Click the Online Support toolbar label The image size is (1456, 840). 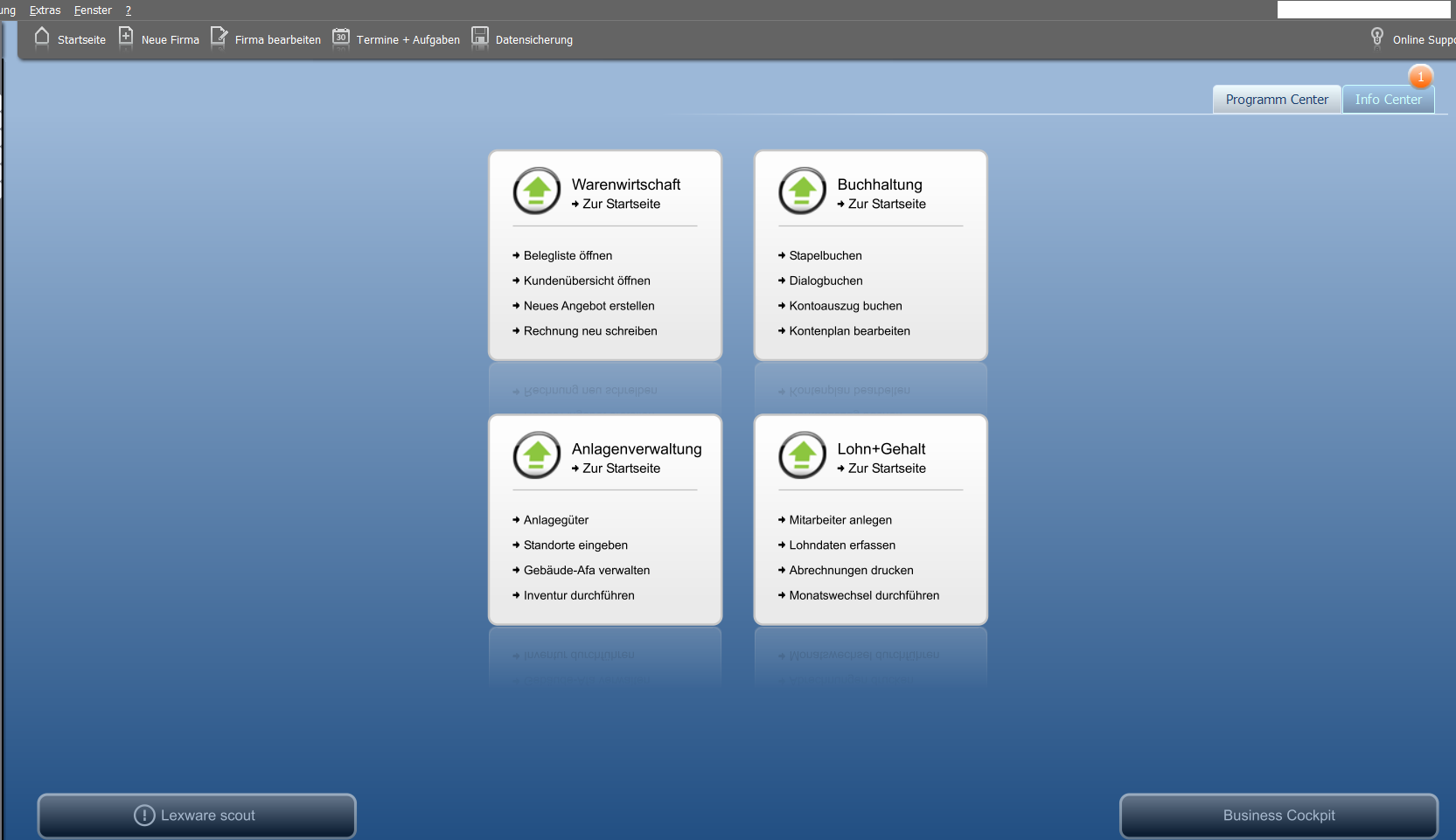point(1425,40)
